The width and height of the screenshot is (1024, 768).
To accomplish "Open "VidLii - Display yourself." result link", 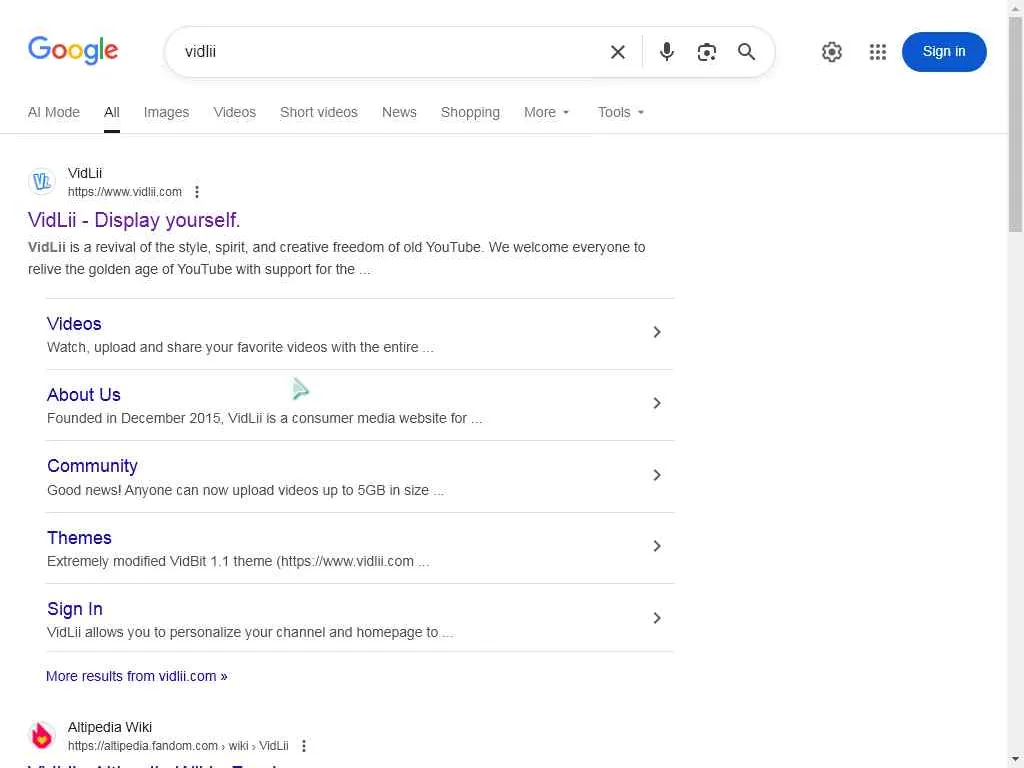I will (x=134, y=220).
